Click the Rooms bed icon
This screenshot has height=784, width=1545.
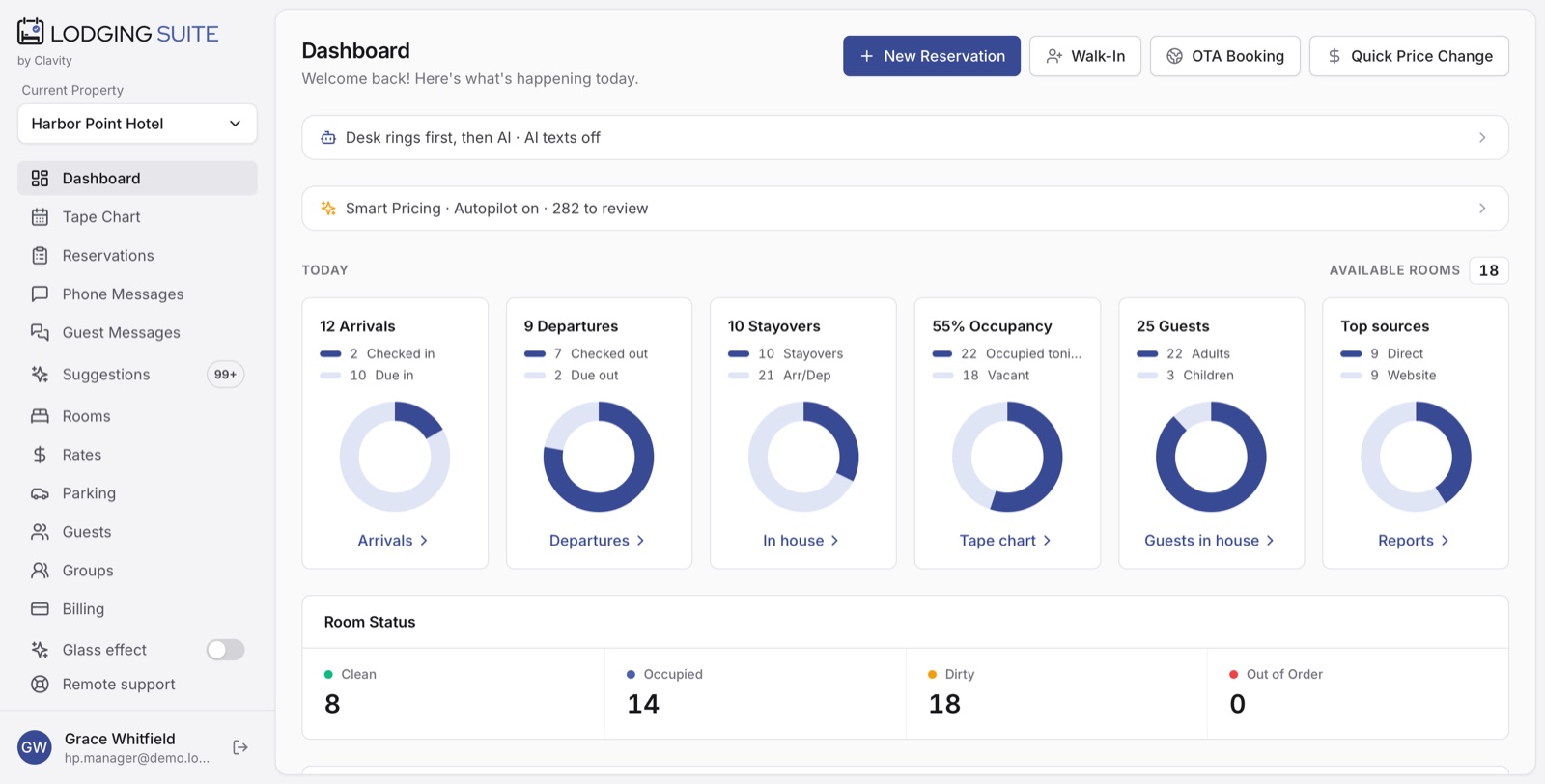pos(40,416)
